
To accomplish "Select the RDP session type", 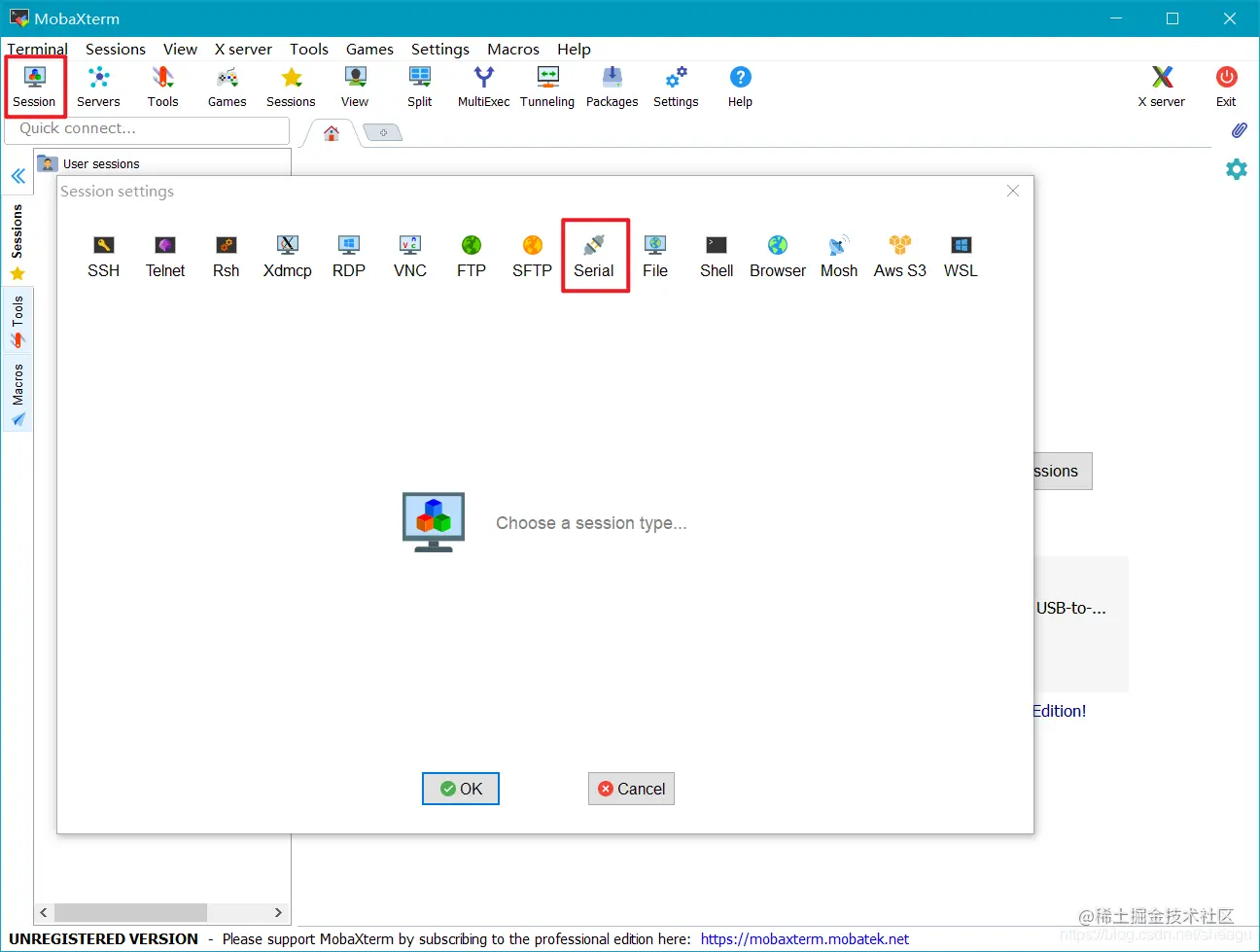I will tap(349, 257).
